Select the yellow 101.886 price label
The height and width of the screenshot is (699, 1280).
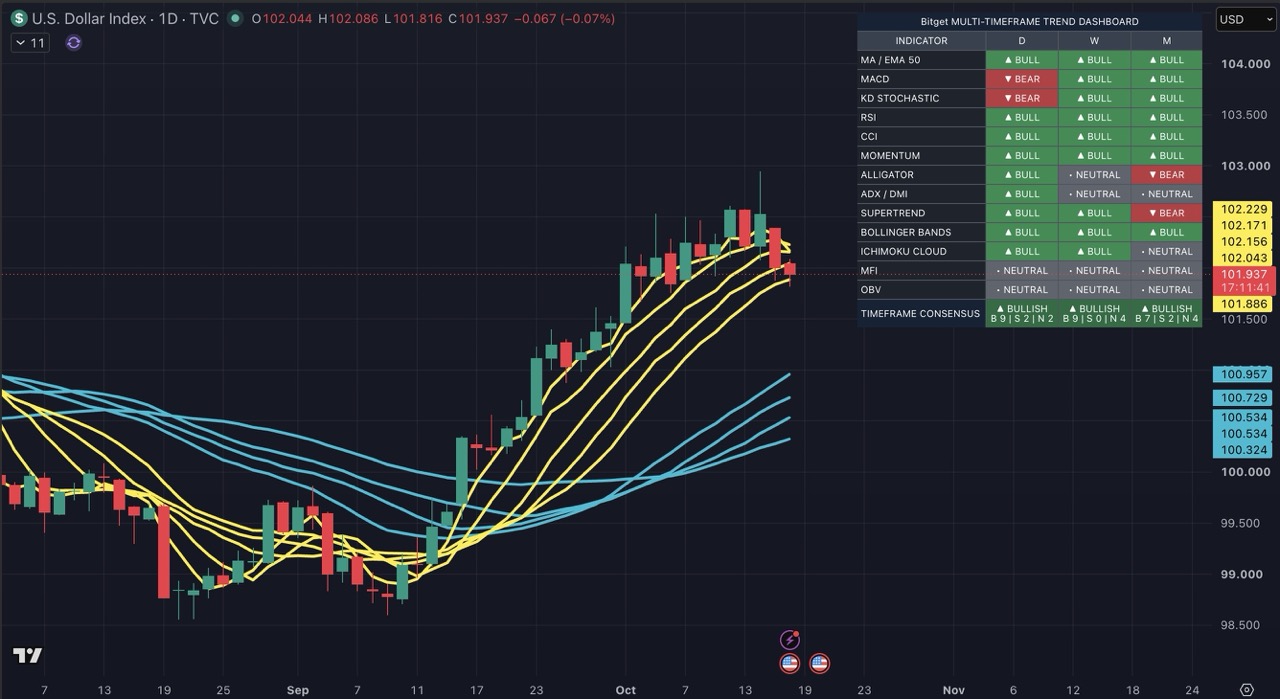click(x=1243, y=304)
